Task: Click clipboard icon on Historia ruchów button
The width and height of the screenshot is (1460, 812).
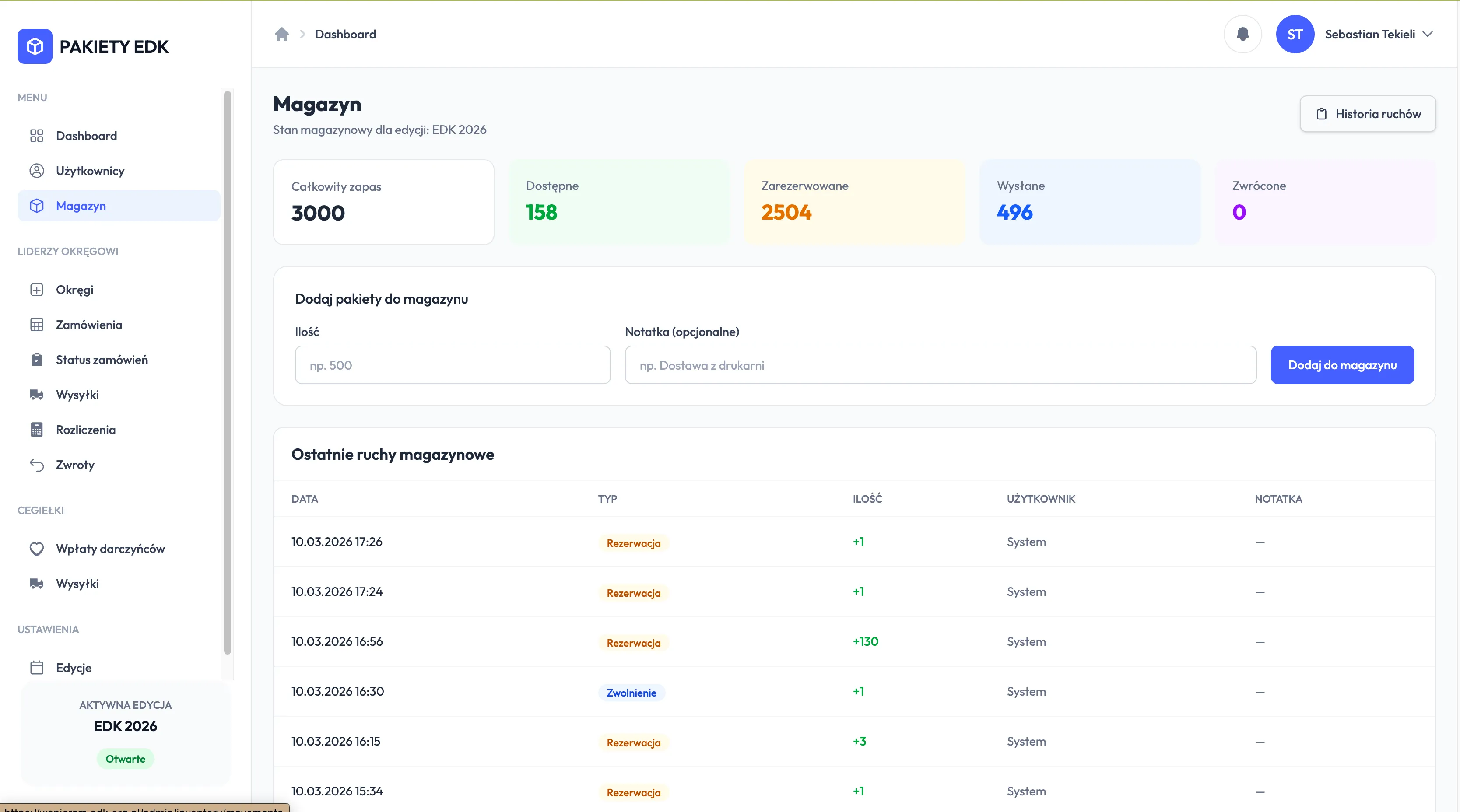Action: [x=1322, y=114]
